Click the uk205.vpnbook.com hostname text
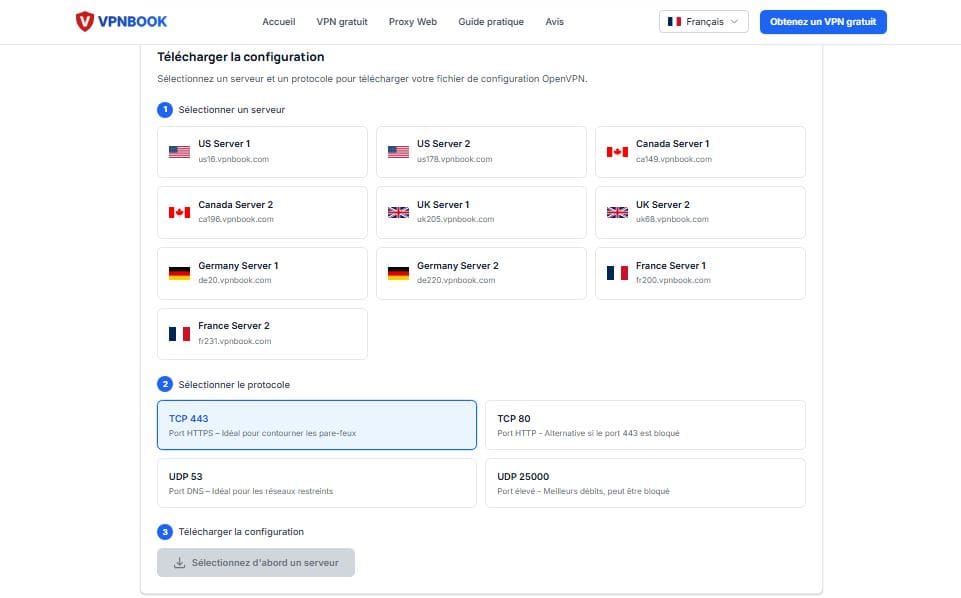This screenshot has height=598, width=961. [x=455, y=219]
